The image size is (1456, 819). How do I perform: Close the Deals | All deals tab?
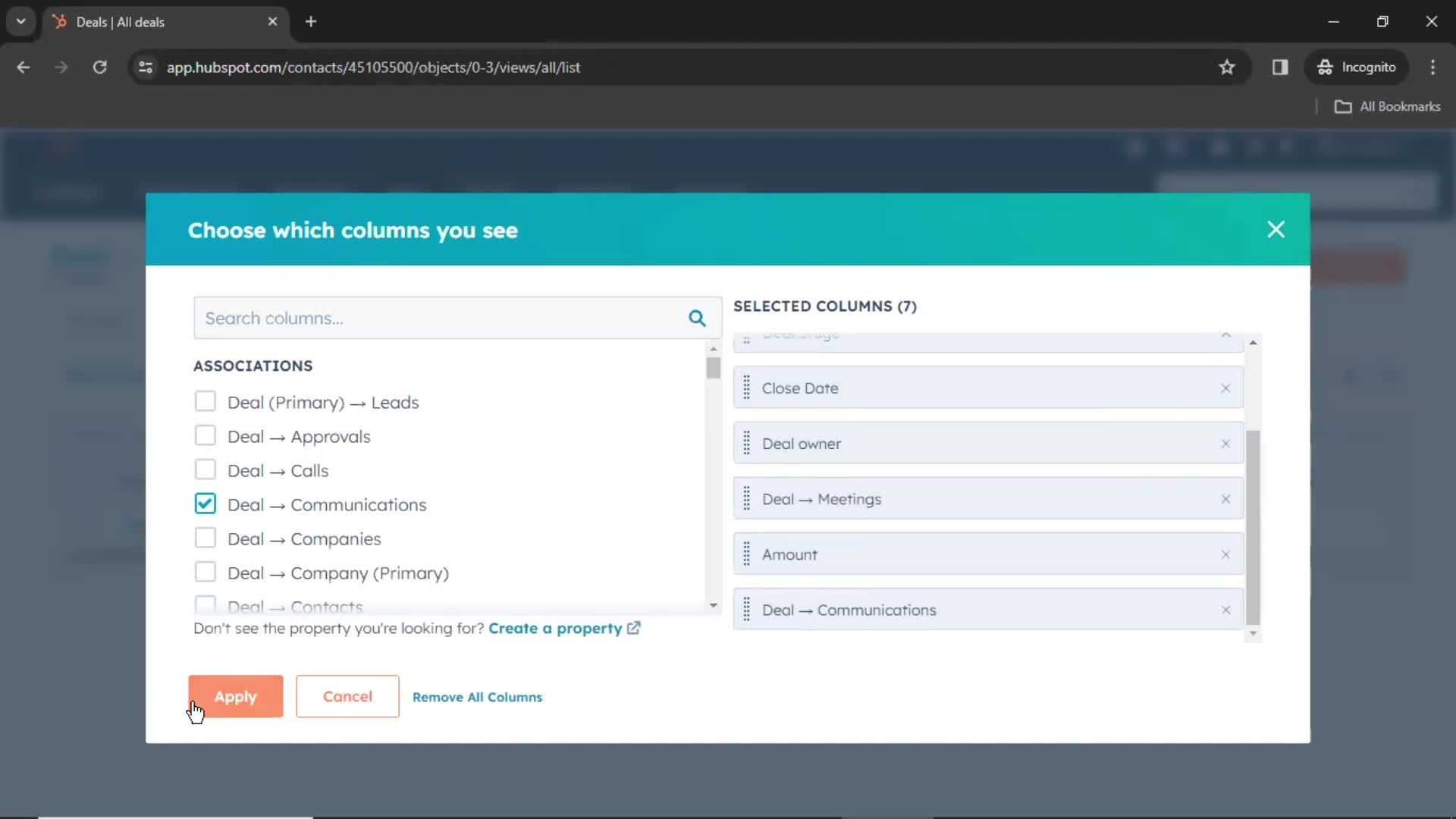coord(272,21)
